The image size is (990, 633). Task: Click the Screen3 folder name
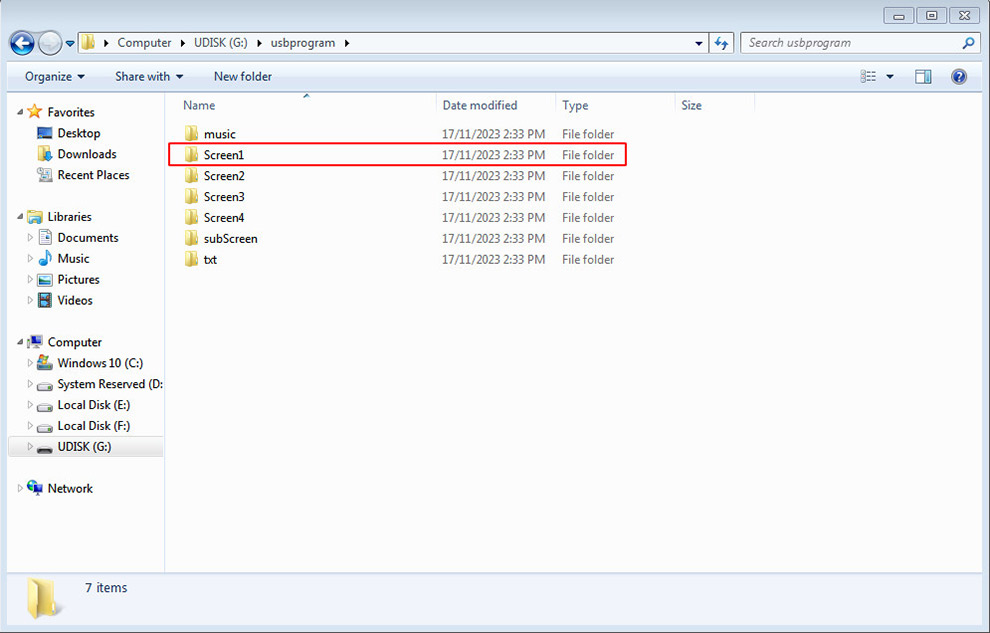(224, 197)
